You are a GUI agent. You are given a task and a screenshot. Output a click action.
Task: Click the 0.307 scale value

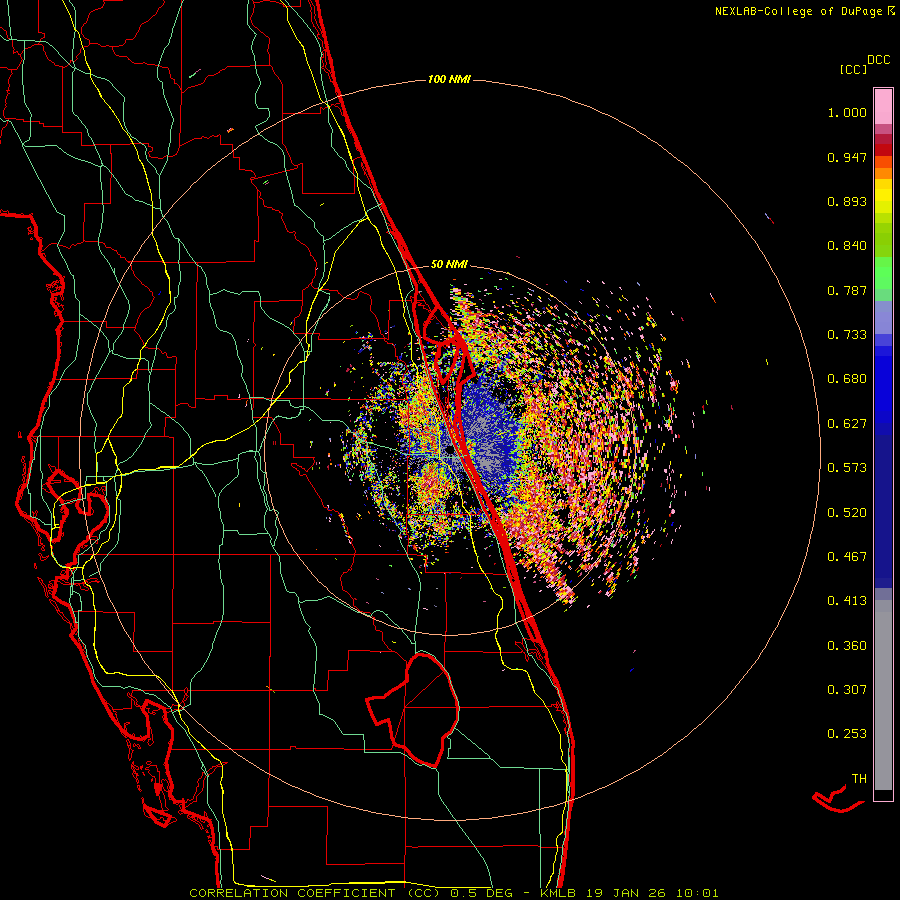pos(847,690)
